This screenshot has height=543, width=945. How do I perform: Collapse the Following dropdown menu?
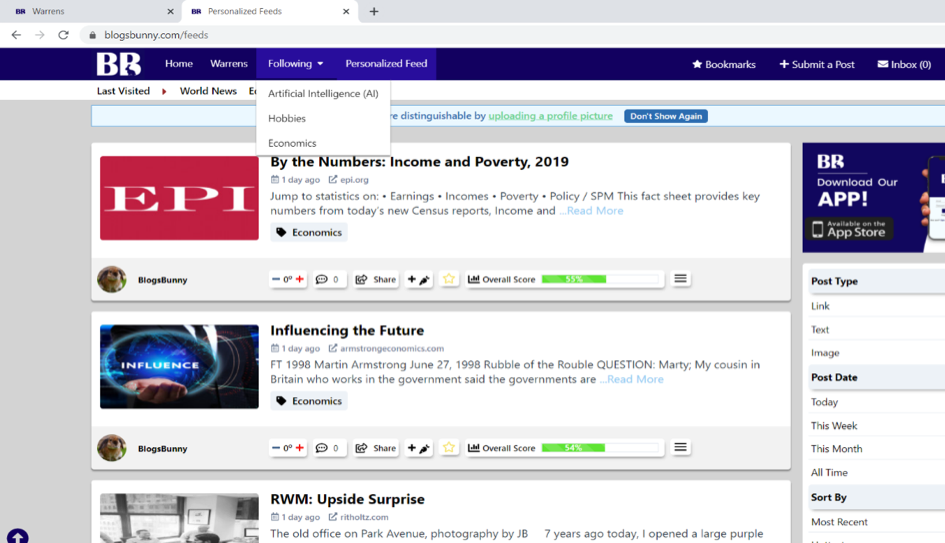tap(295, 64)
